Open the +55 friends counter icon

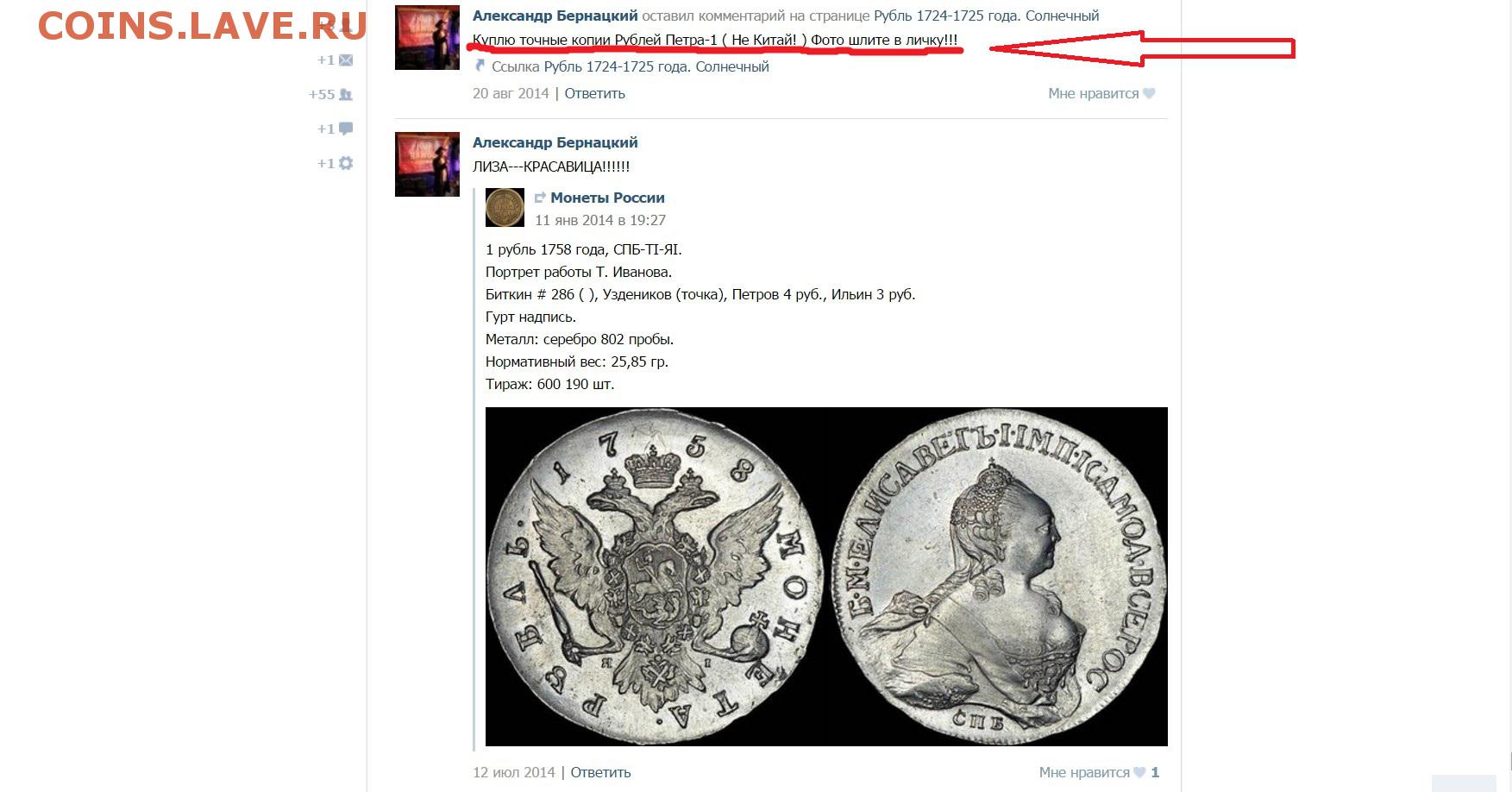coord(346,95)
